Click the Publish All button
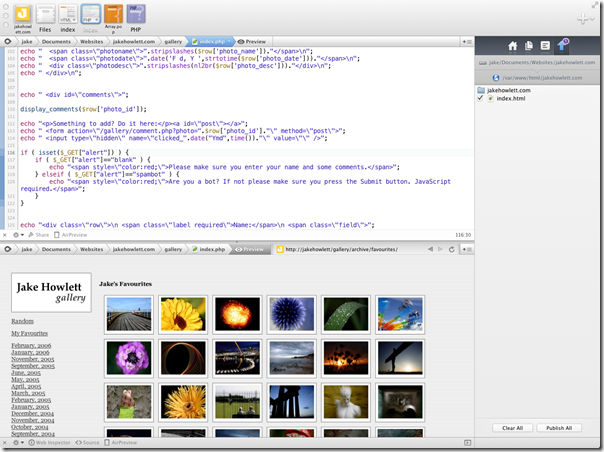 point(559,428)
